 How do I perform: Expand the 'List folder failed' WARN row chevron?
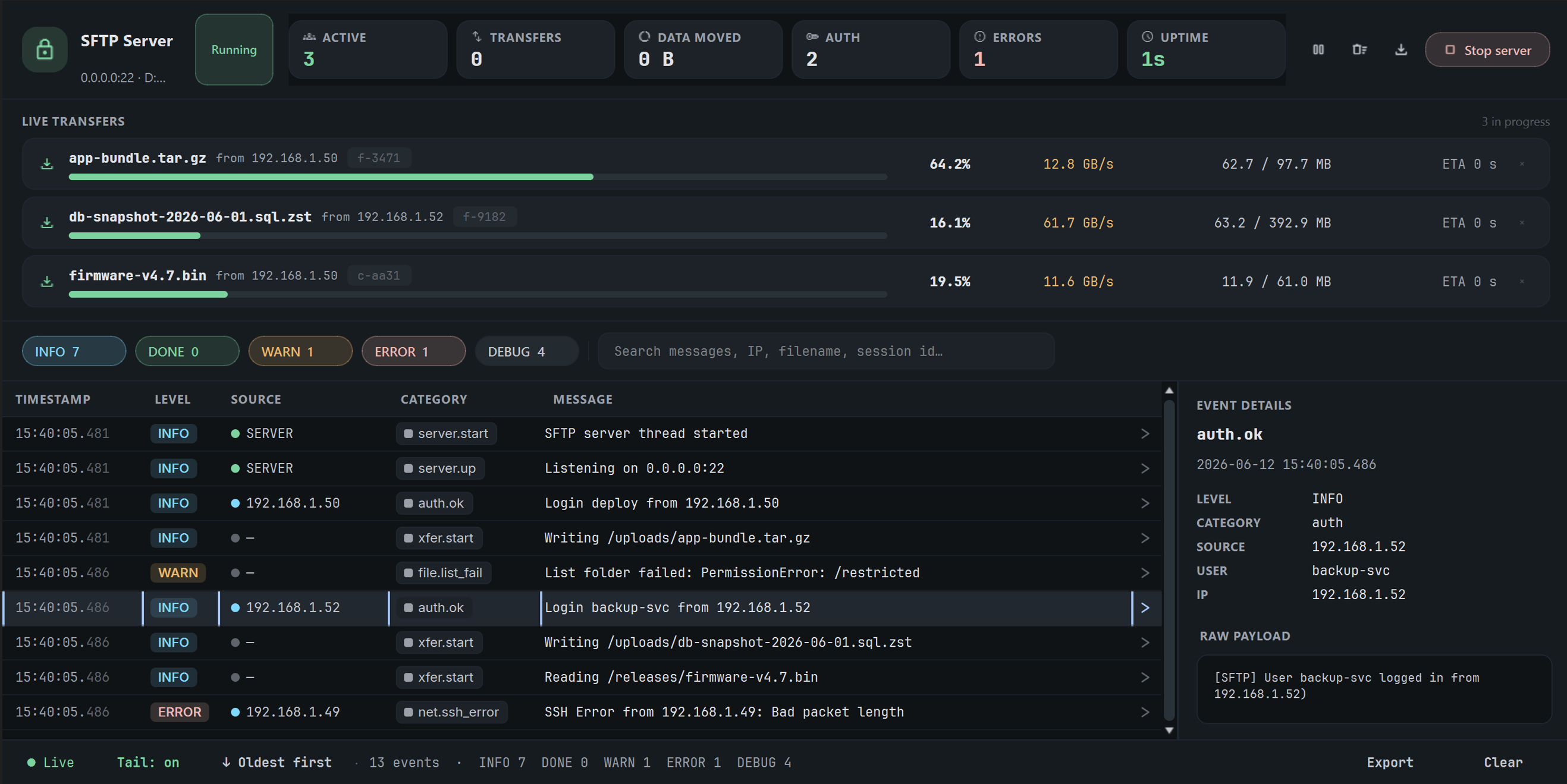[x=1145, y=573]
